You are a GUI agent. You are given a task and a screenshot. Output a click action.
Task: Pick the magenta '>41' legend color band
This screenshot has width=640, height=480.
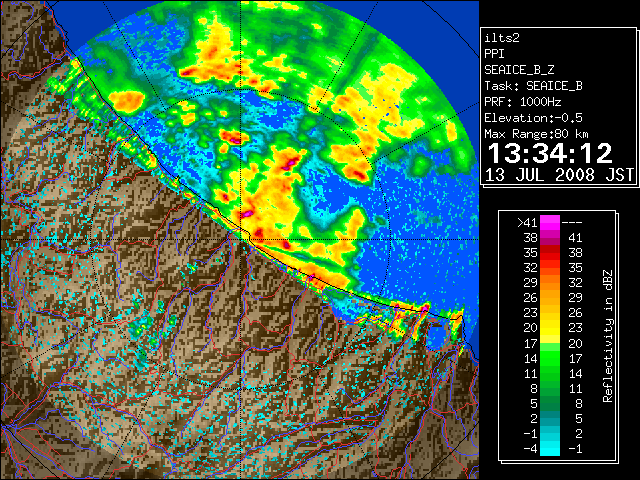[550, 223]
